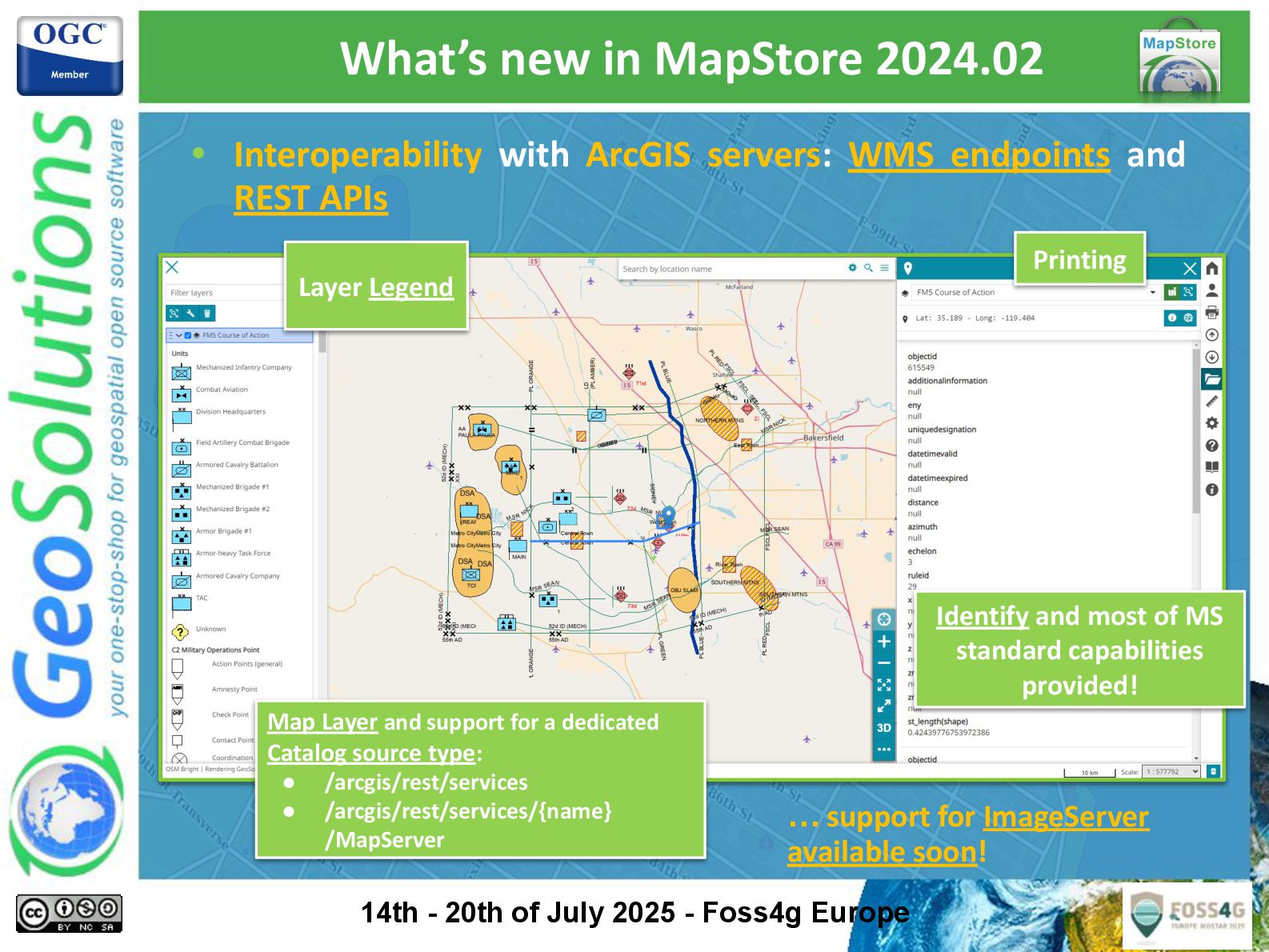Open the Scale 1:577792 dropdown
Image resolution: width=1269 pixels, height=952 pixels.
coord(1172,772)
